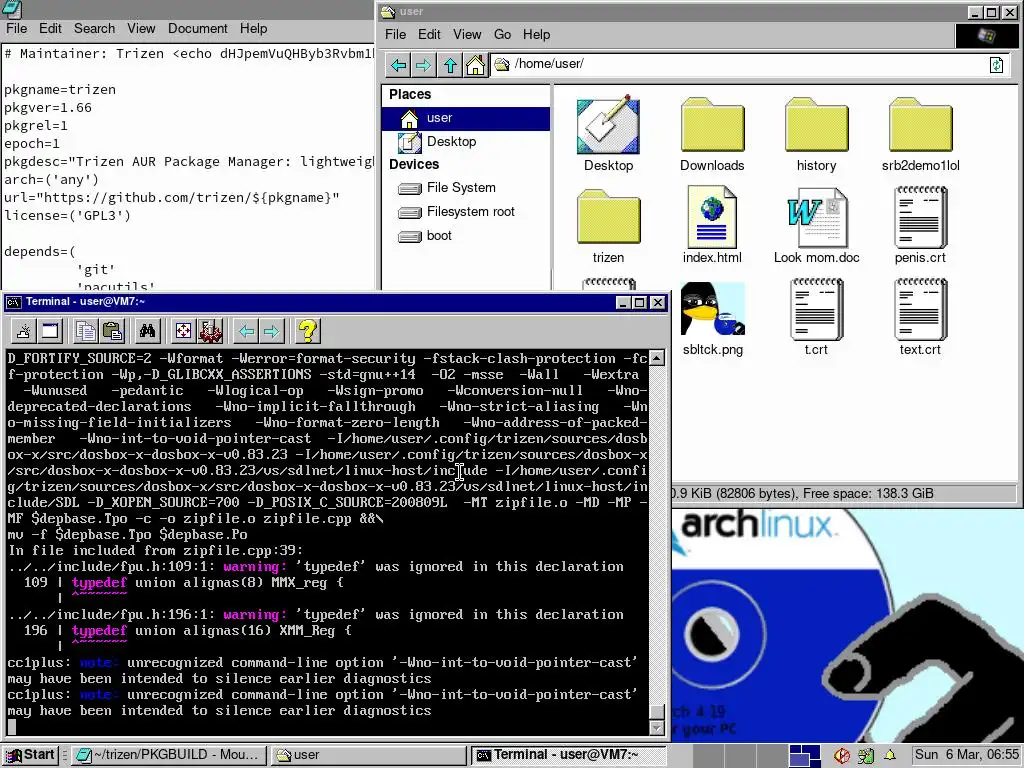This screenshot has width=1024, height=768.
Task: Open the text editor Help menu
Action: pos(253,29)
